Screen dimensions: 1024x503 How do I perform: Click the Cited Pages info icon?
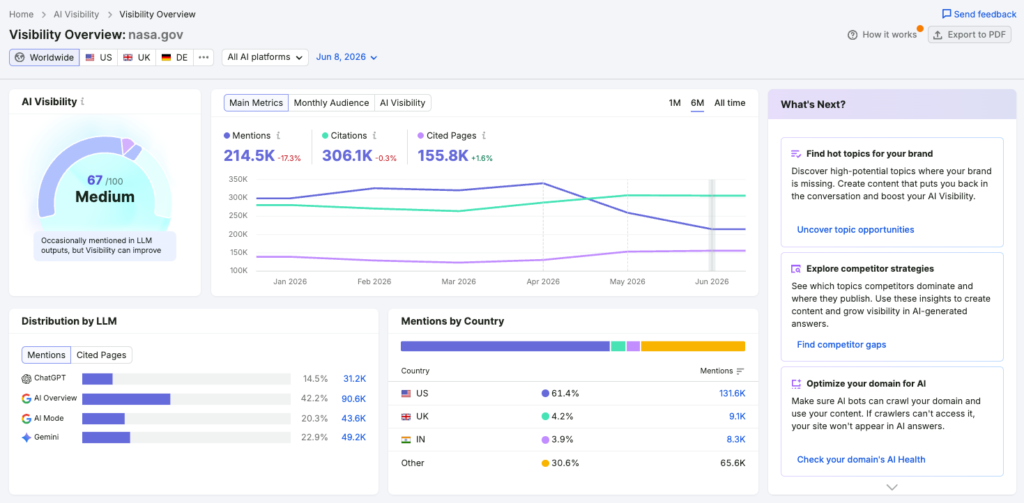pos(483,136)
